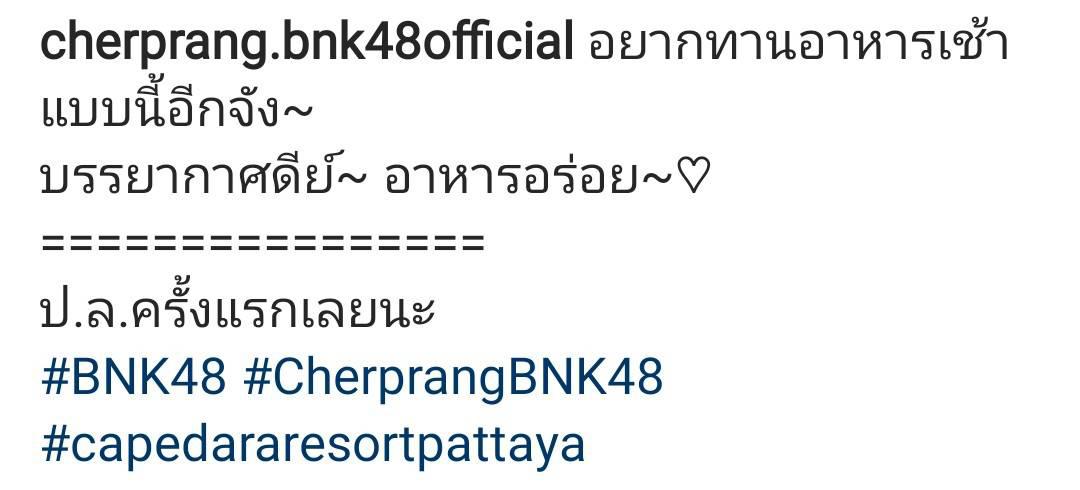This screenshot has height=490, width=1080.
Task: Click the equals-sign separator line
Action: 263,243
